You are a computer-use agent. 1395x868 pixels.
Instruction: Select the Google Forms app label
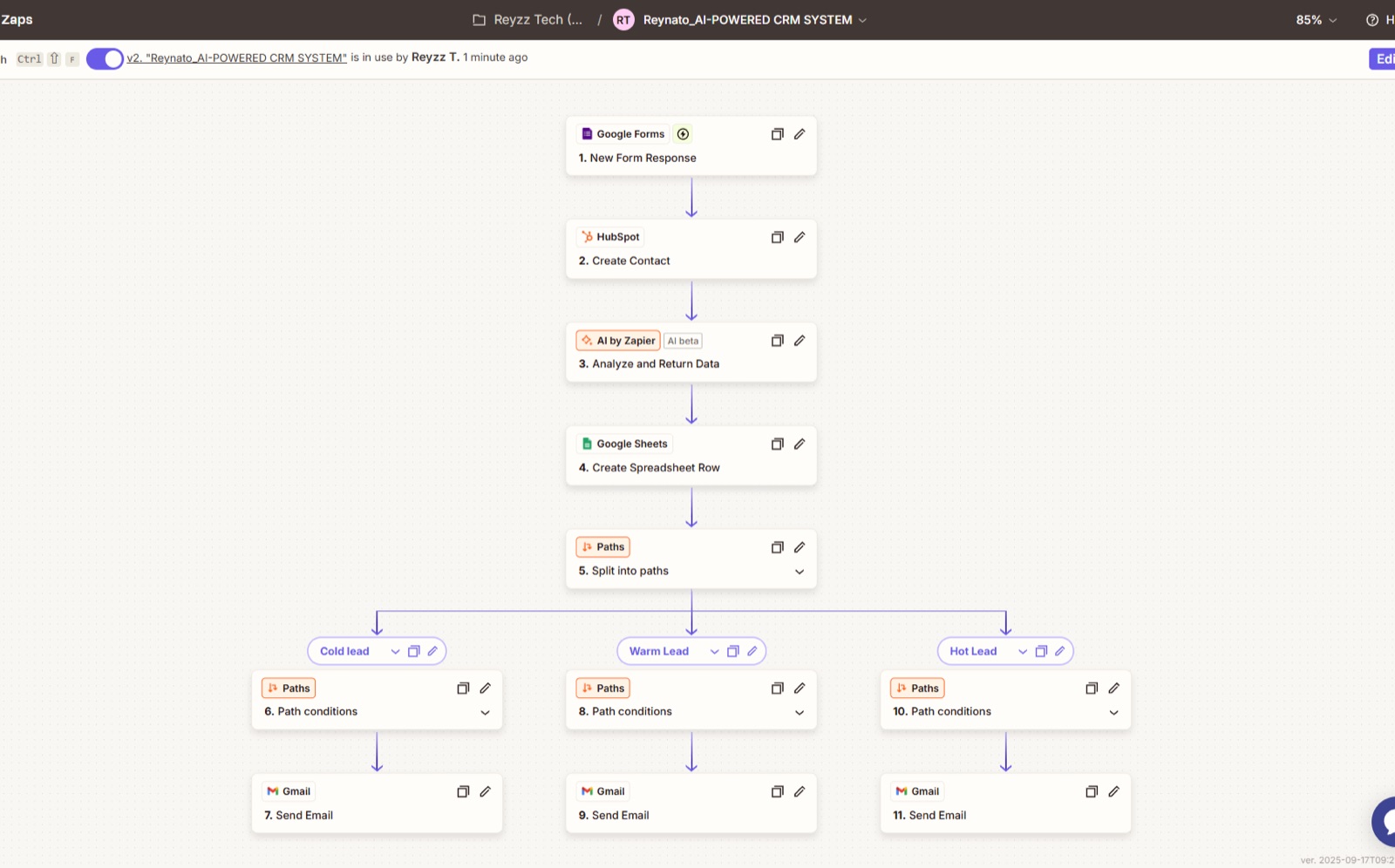pyautogui.click(x=623, y=134)
